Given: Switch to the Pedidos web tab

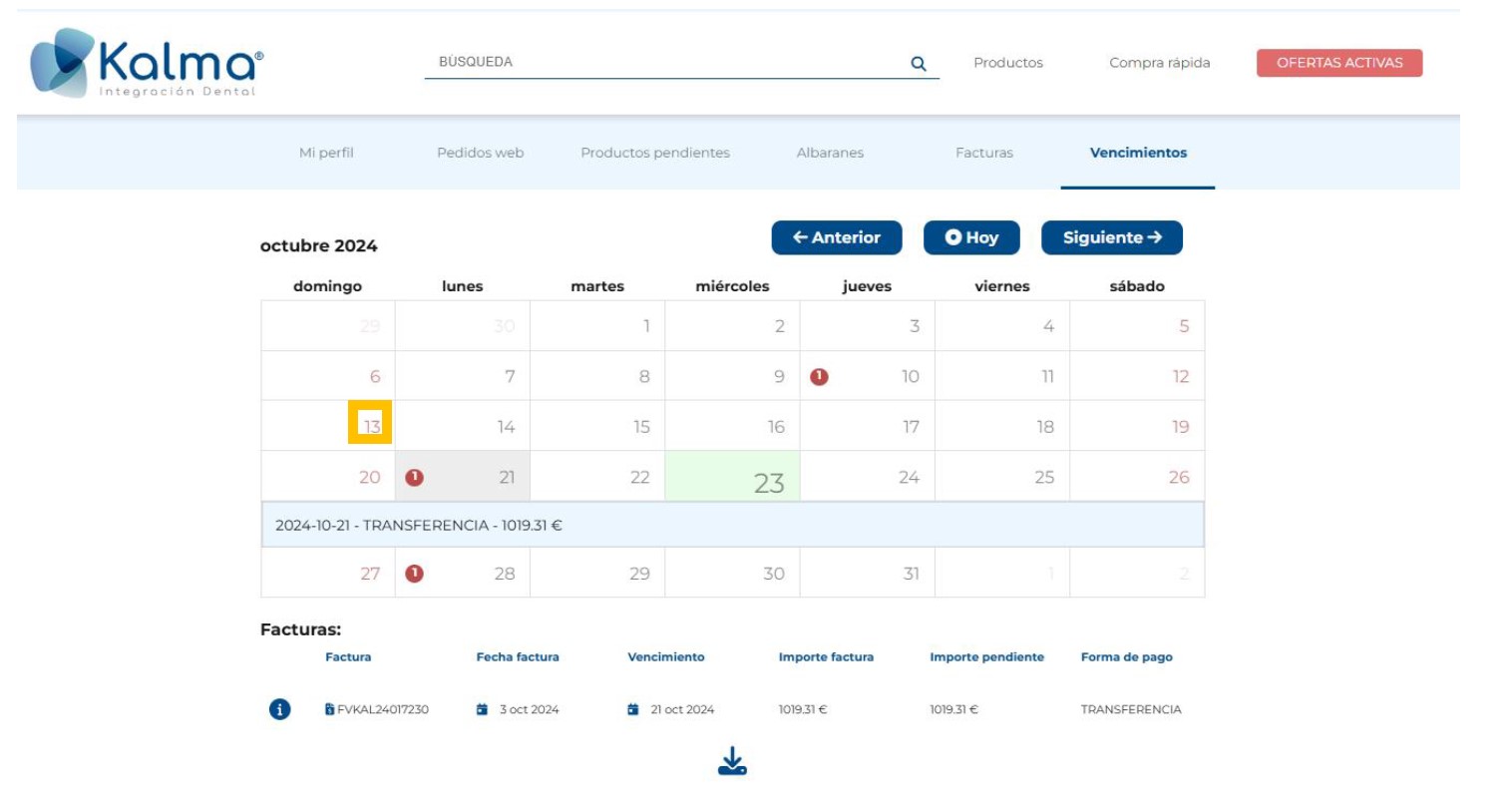Looking at the screenshot, I should (480, 153).
